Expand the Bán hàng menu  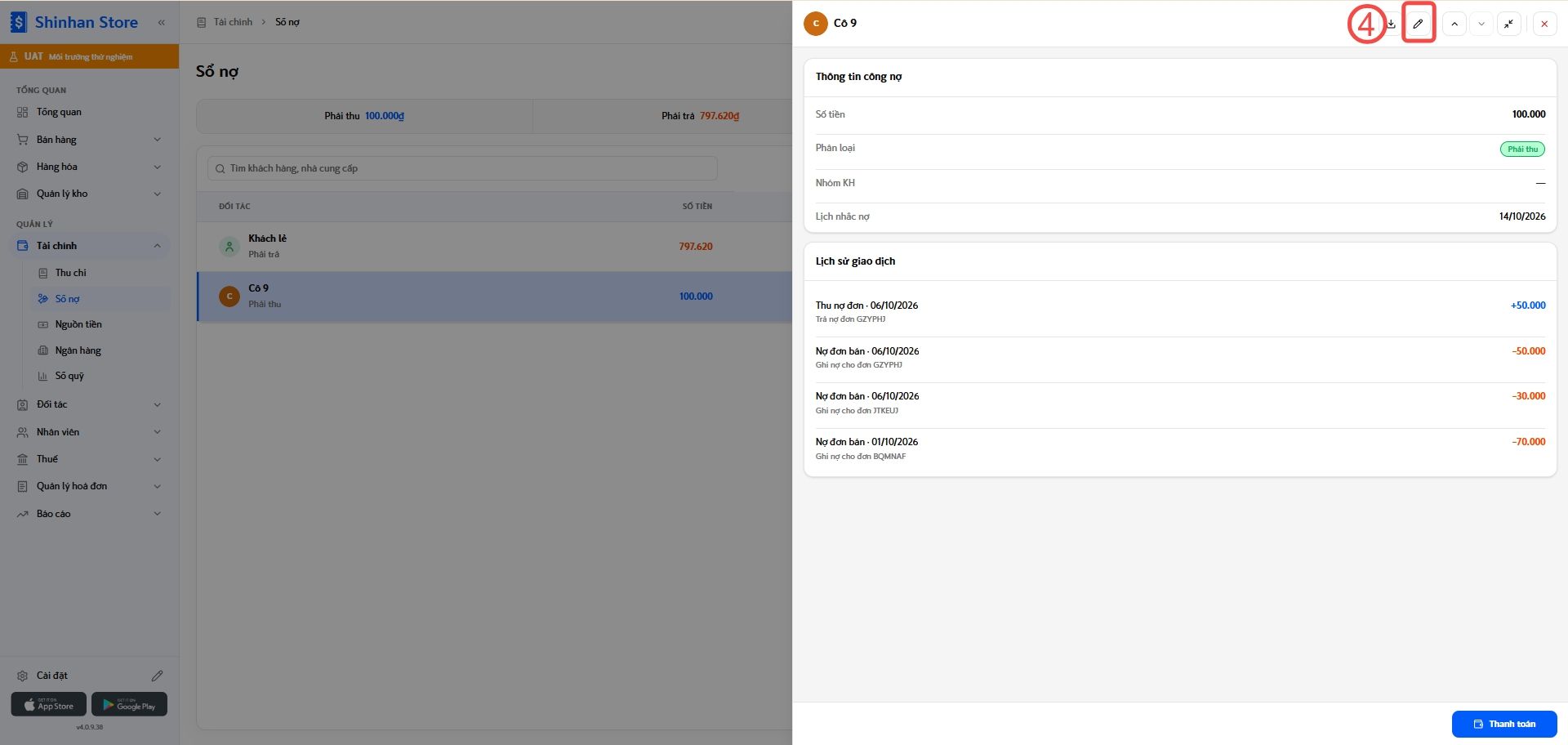tap(89, 140)
